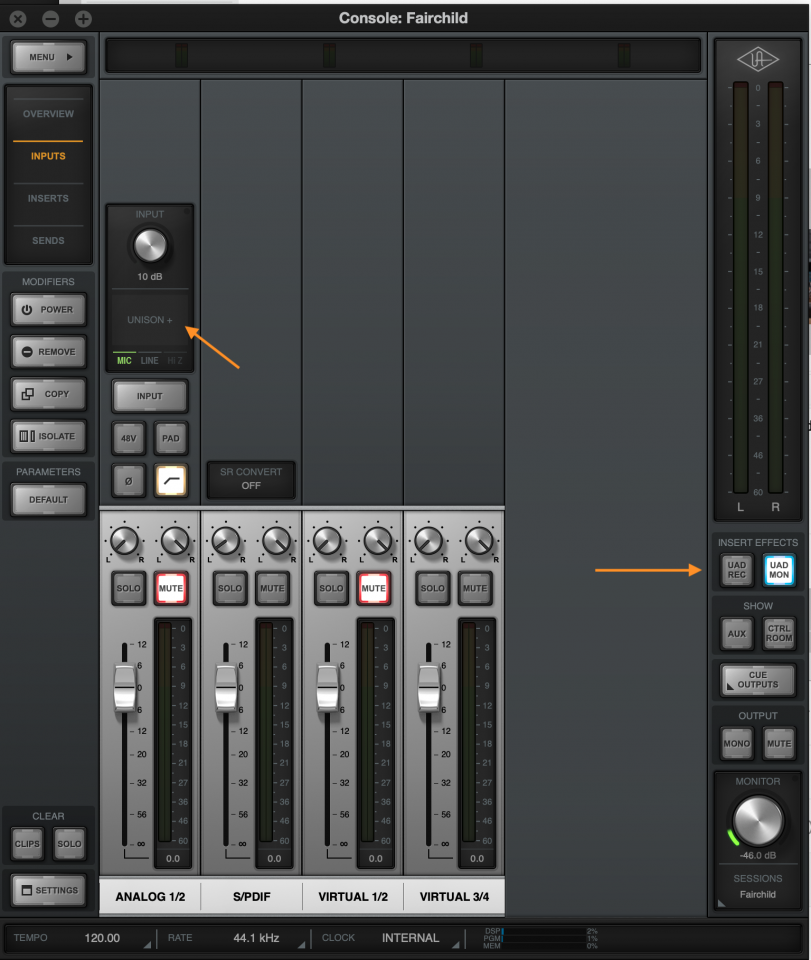Click the S/PDIF channel label
811x960 pixels.
252,896
